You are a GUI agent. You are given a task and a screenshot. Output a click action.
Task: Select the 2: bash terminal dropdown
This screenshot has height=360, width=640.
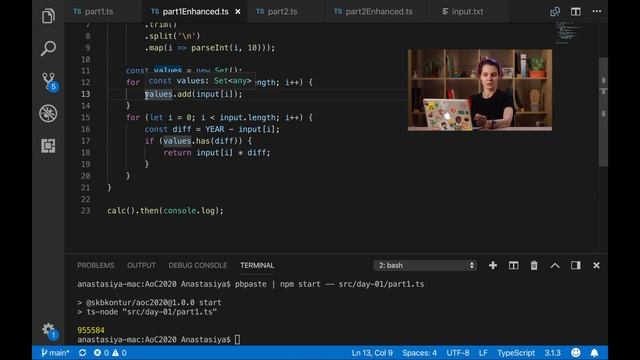[425, 265]
